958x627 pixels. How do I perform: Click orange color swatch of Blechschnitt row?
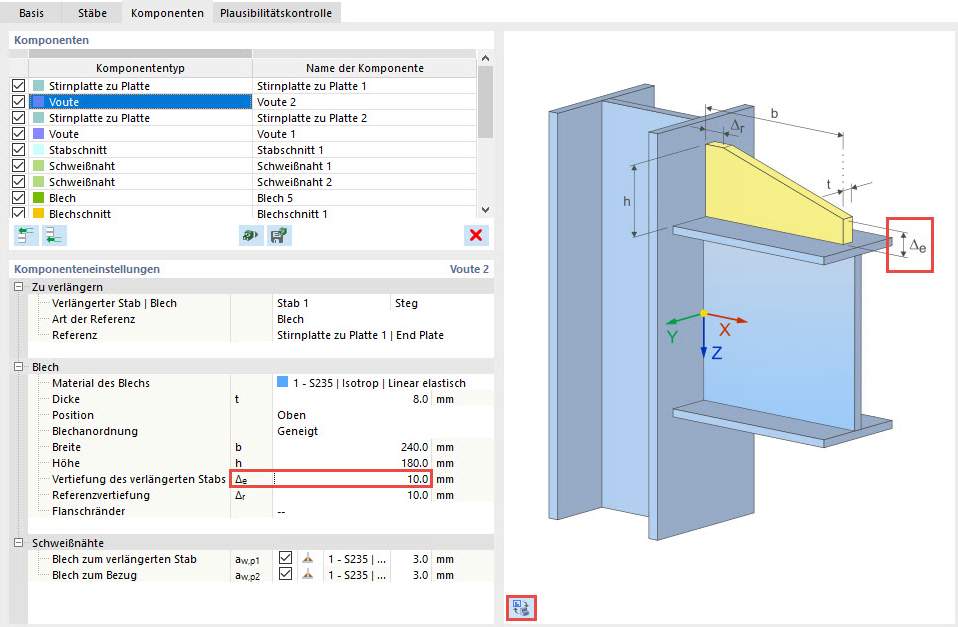(x=38, y=213)
